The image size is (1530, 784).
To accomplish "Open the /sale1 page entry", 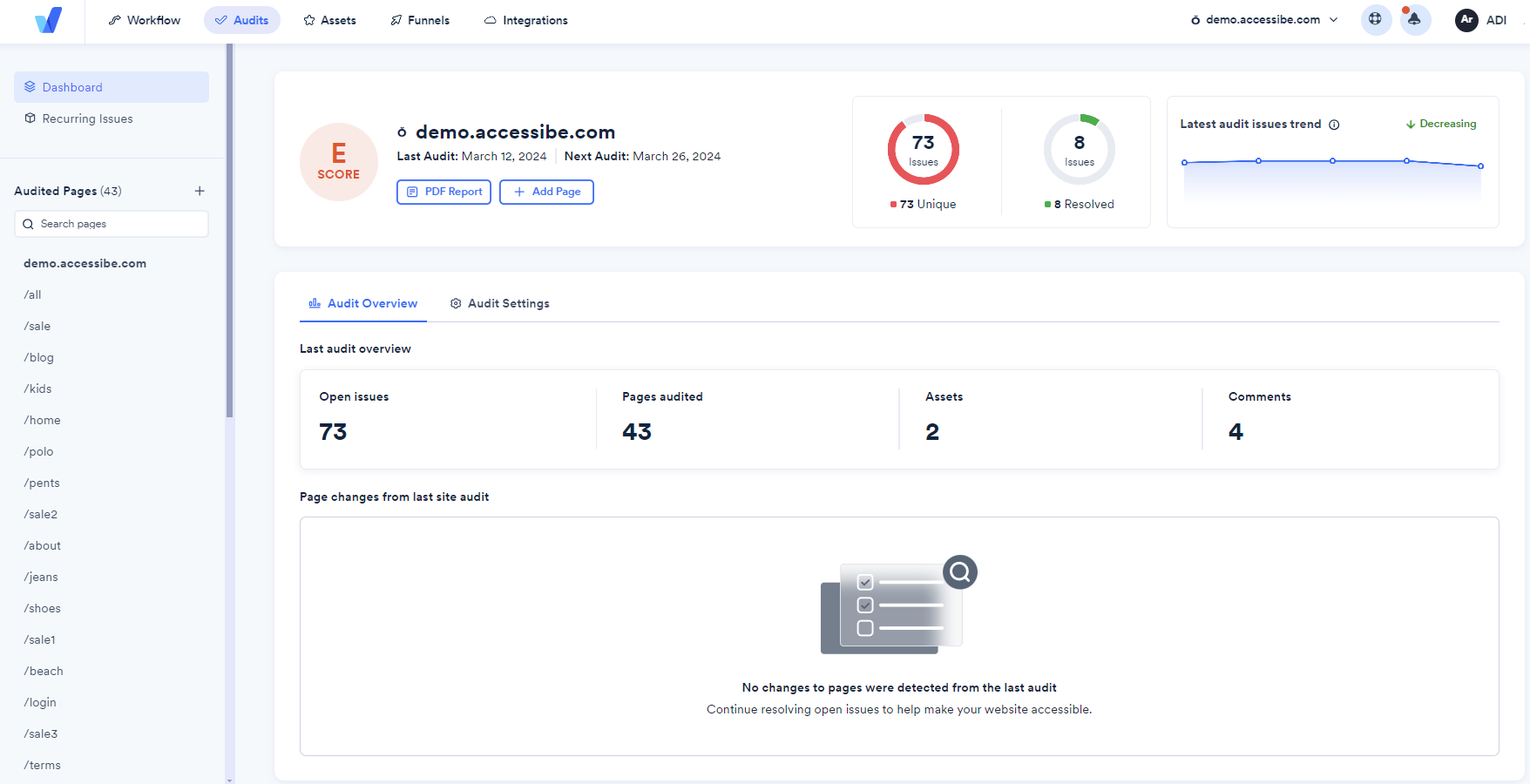I will (39, 639).
